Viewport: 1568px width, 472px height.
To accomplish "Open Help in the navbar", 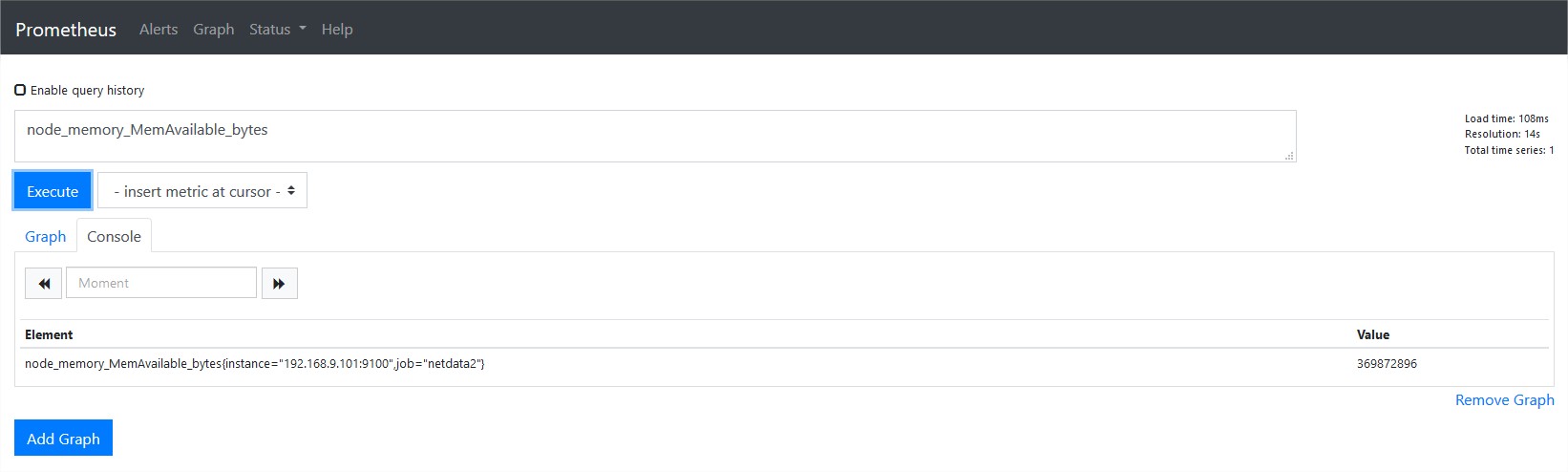I will [x=337, y=29].
